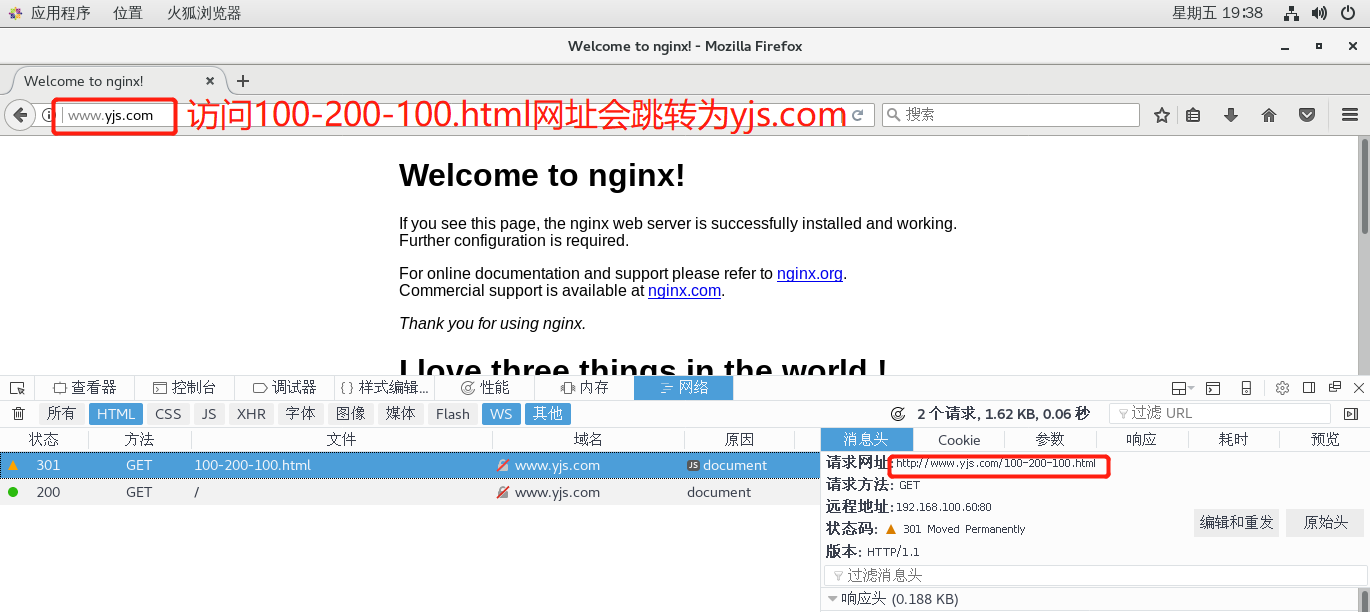Toggle split console icon in devtools

coord(1213,388)
